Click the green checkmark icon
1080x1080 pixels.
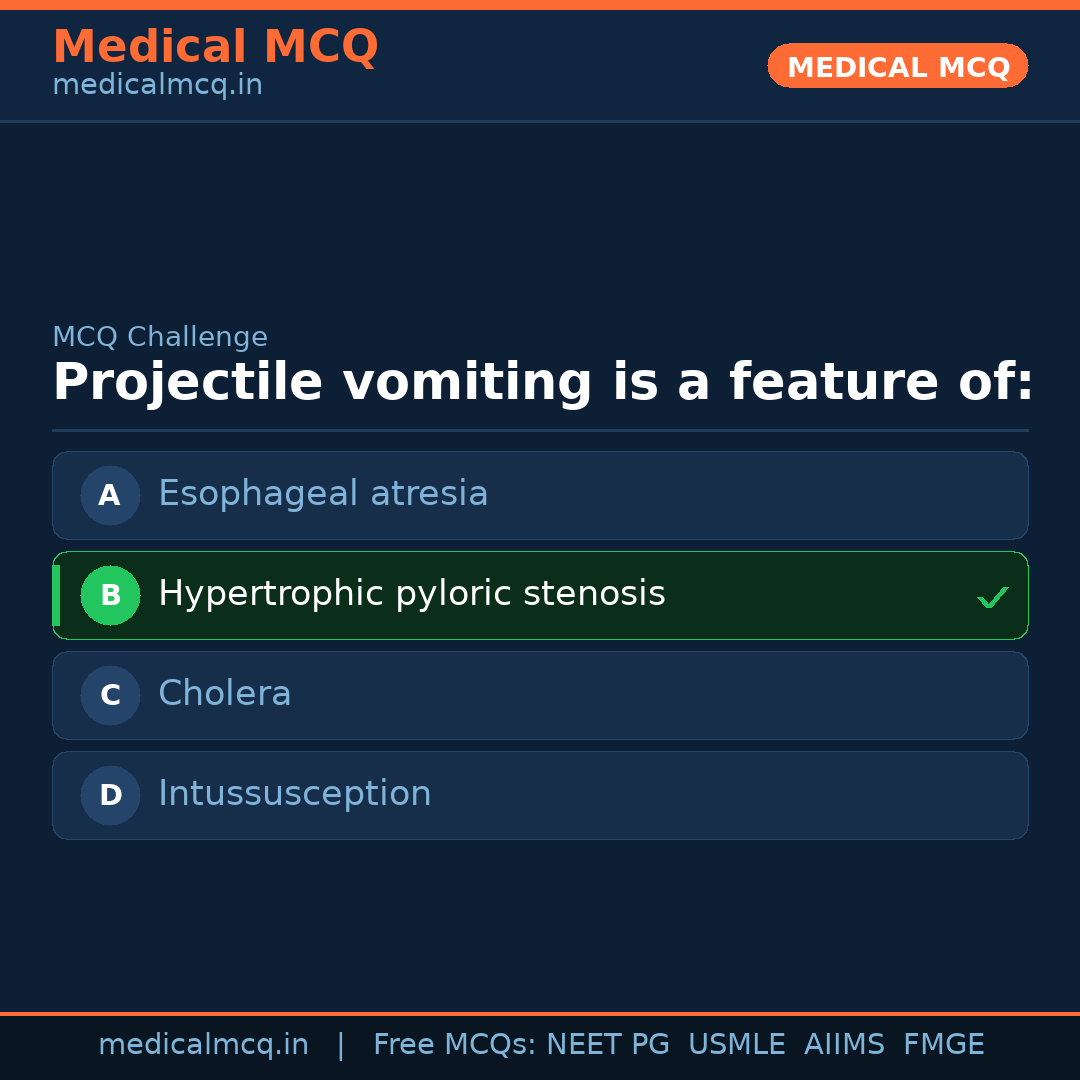(x=992, y=598)
